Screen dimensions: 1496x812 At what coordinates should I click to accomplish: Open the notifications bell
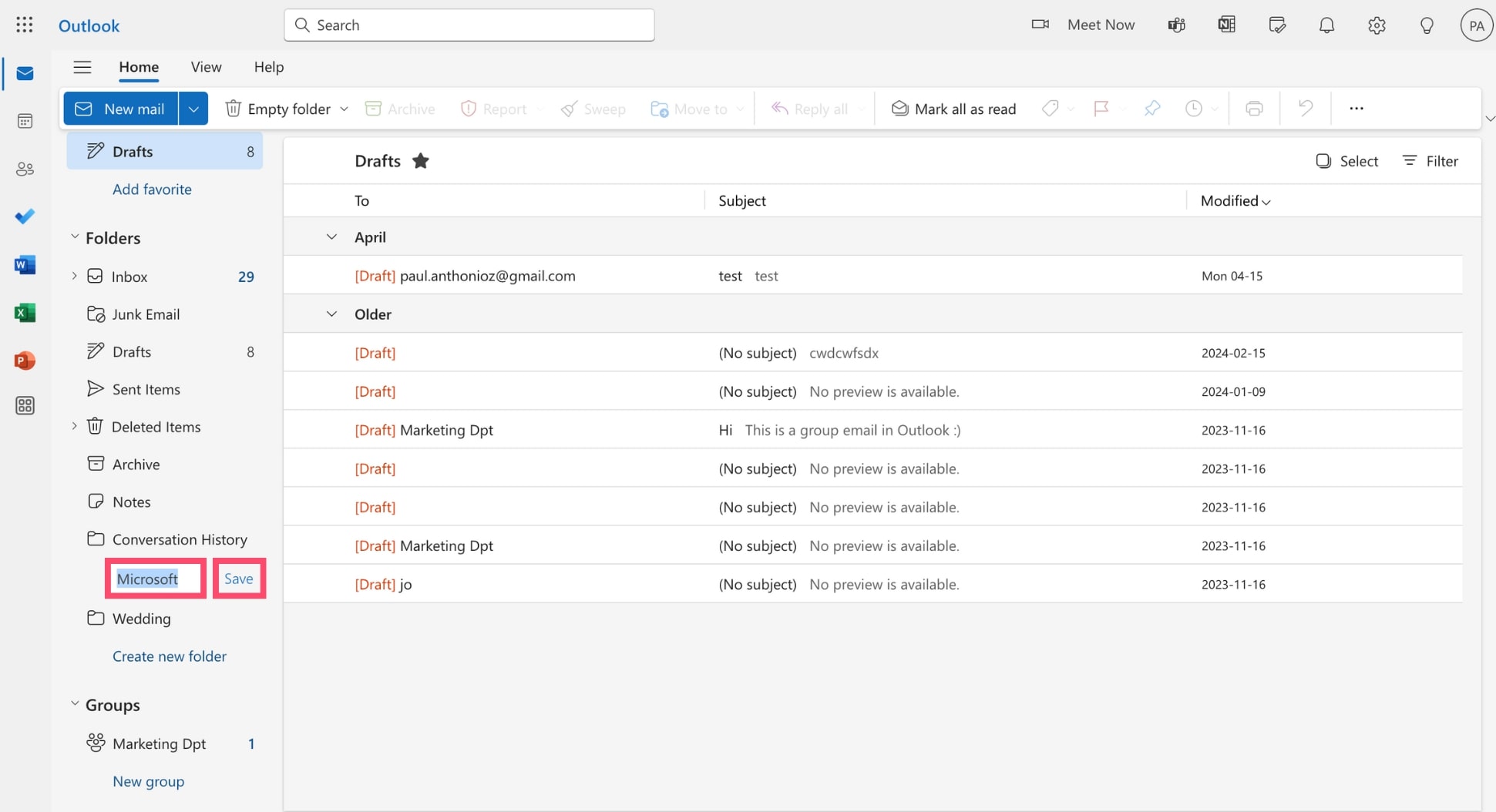coord(1326,25)
